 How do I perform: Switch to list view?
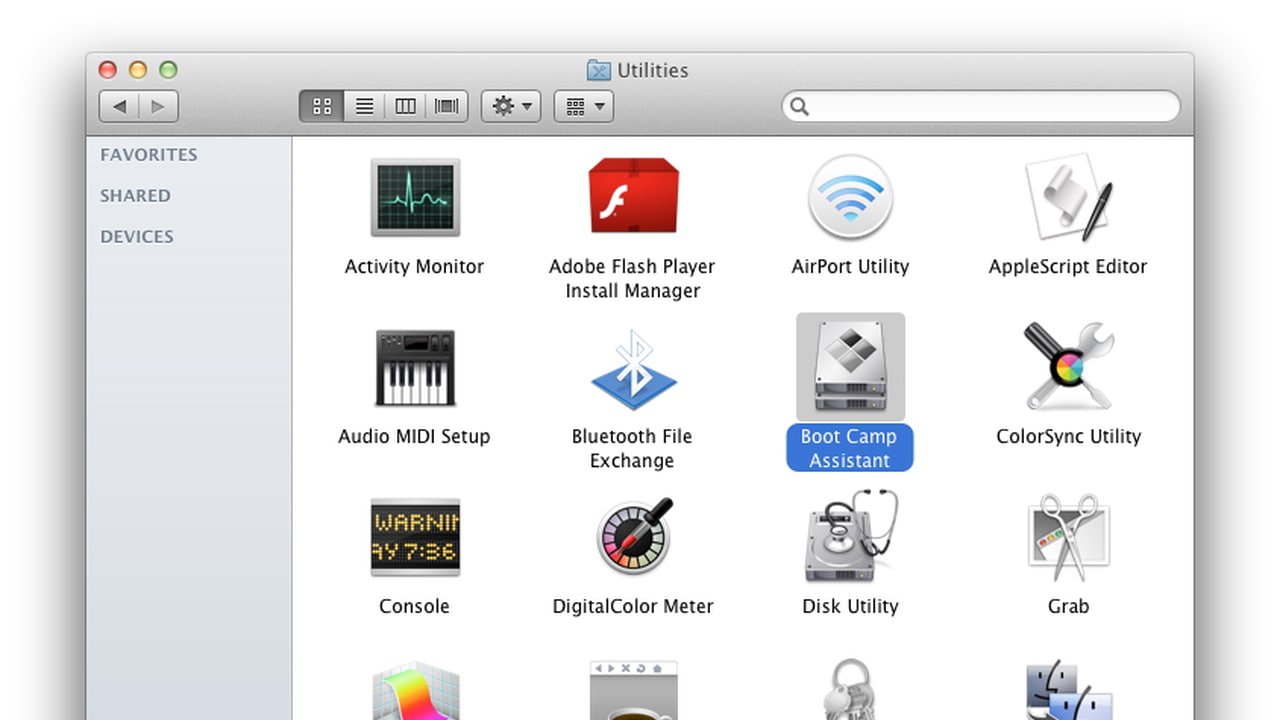click(365, 106)
